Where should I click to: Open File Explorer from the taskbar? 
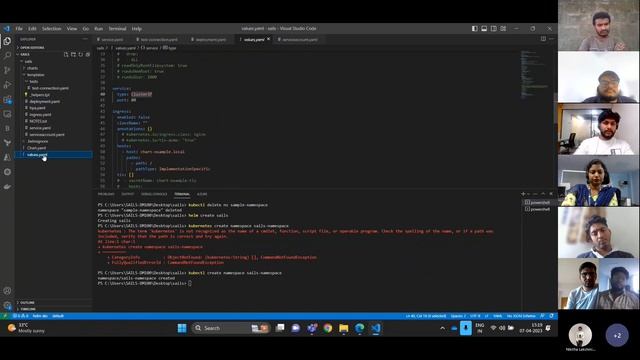click(x=344, y=328)
